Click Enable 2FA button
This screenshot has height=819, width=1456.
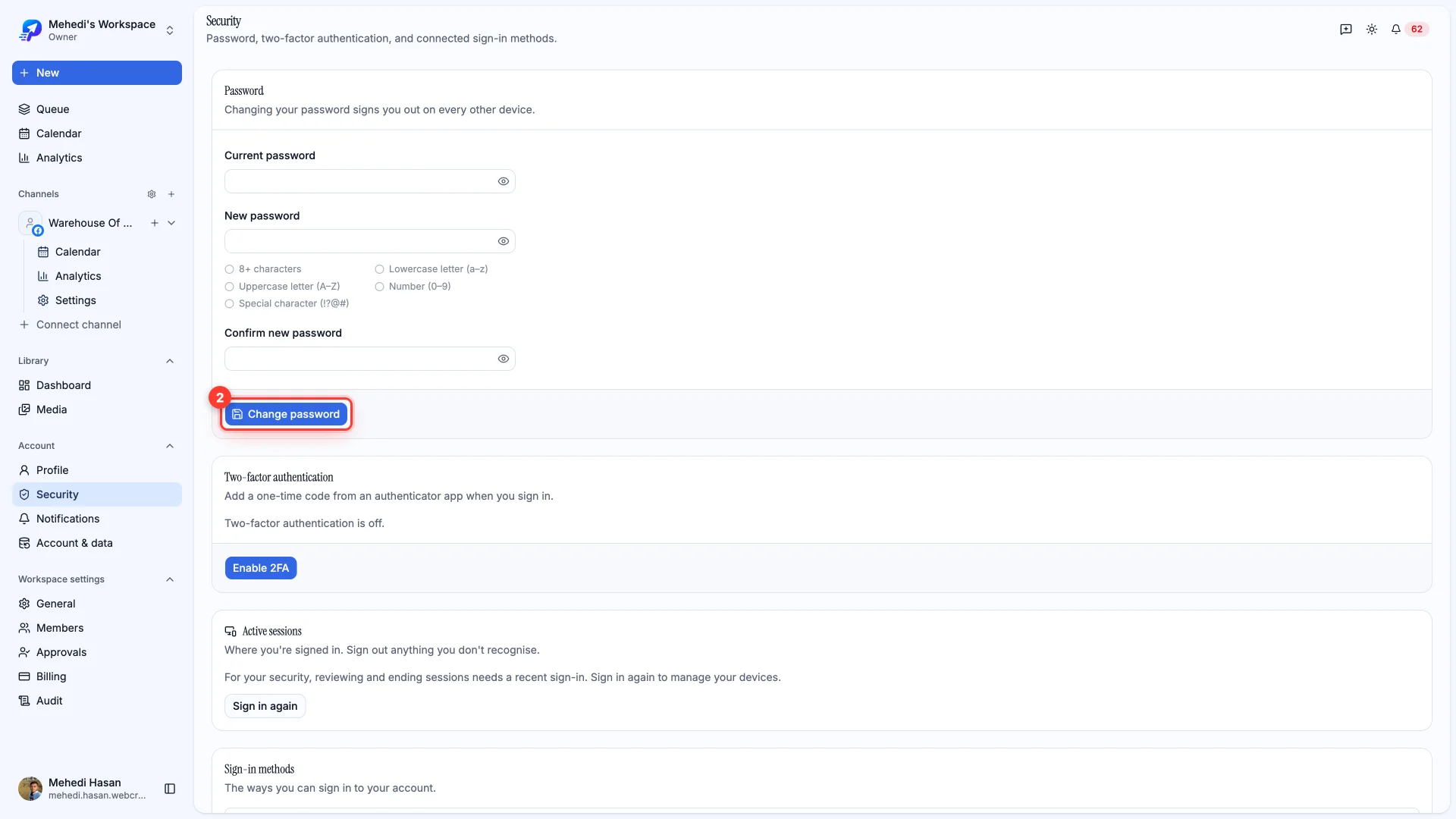point(261,568)
